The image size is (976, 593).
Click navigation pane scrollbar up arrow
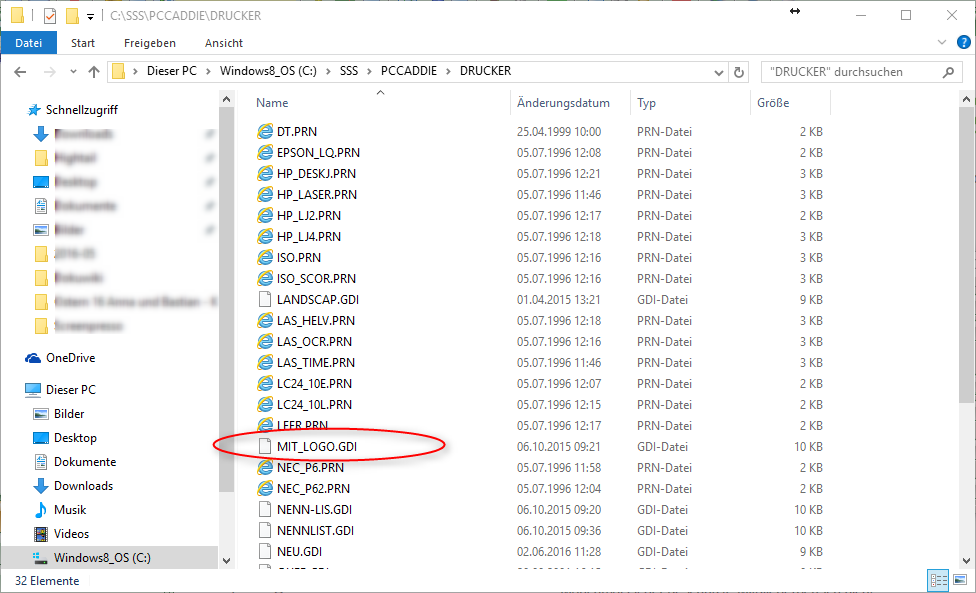[x=227, y=99]
